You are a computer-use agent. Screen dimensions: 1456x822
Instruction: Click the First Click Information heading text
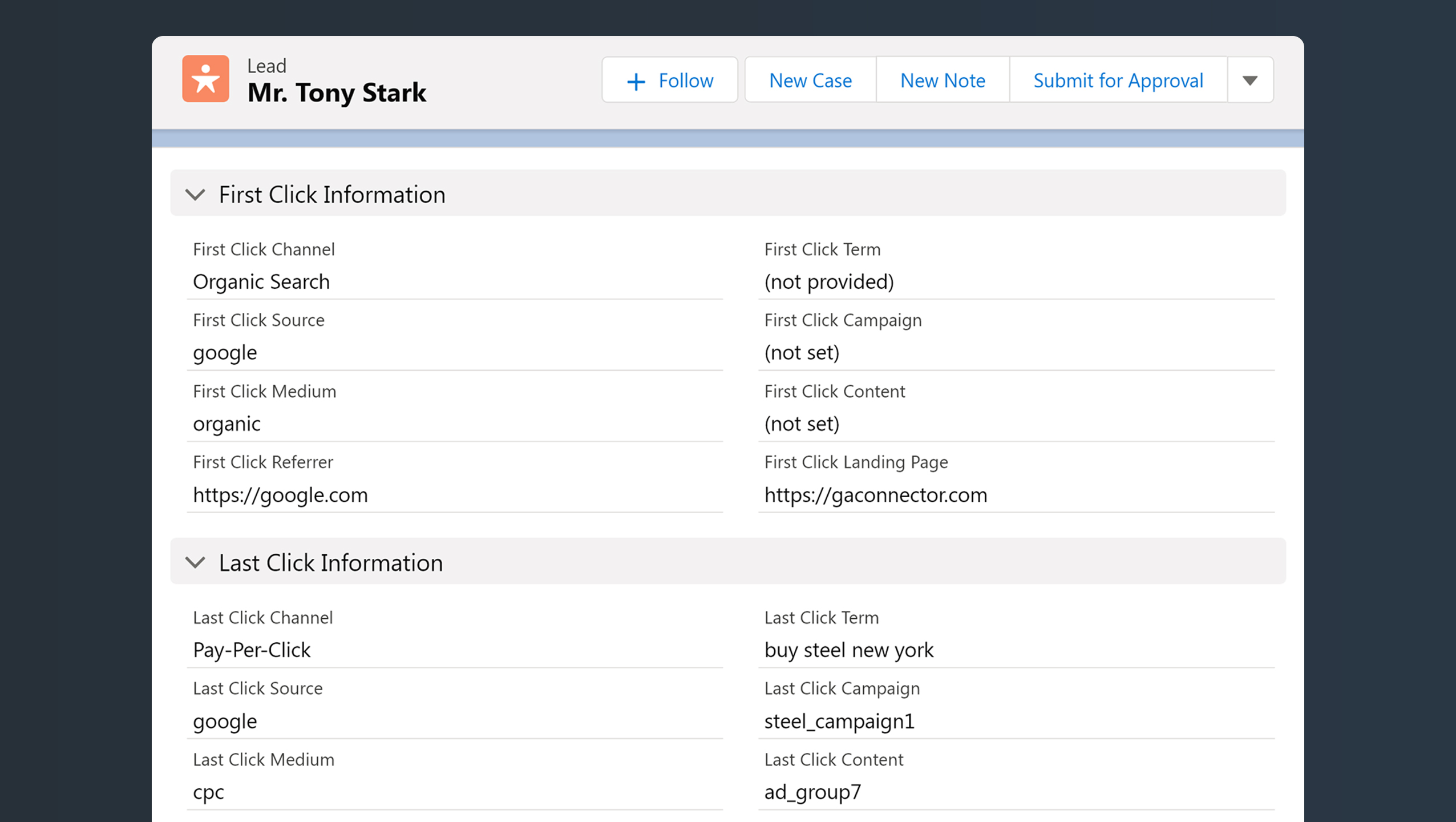(332, 195)
